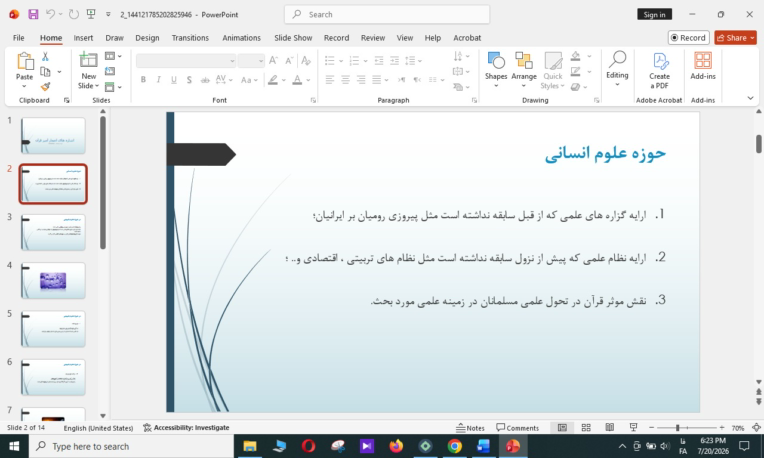Increase font size with the larger A icon
764x458 pixels.
pyautogui.click(x=273, y=60)
